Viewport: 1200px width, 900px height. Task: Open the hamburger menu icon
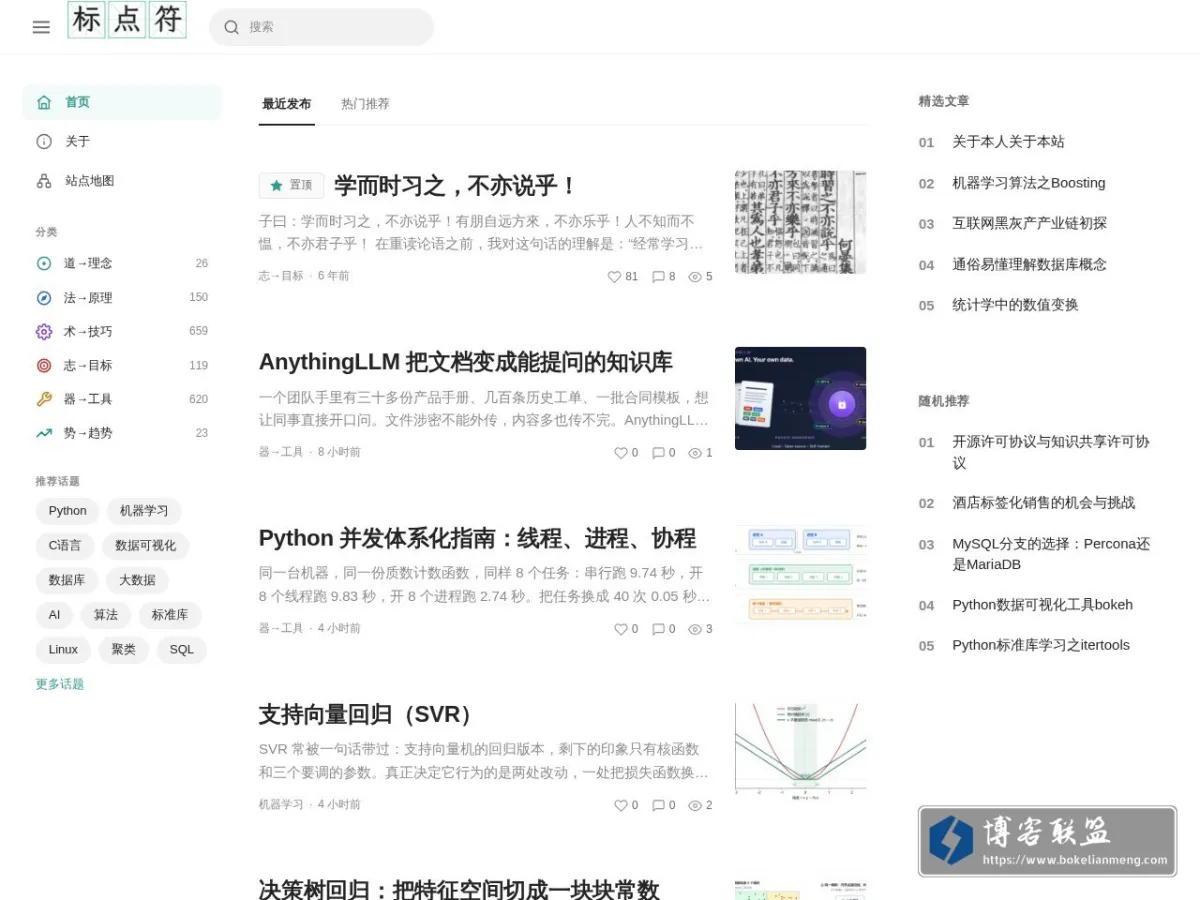[41, 27]
